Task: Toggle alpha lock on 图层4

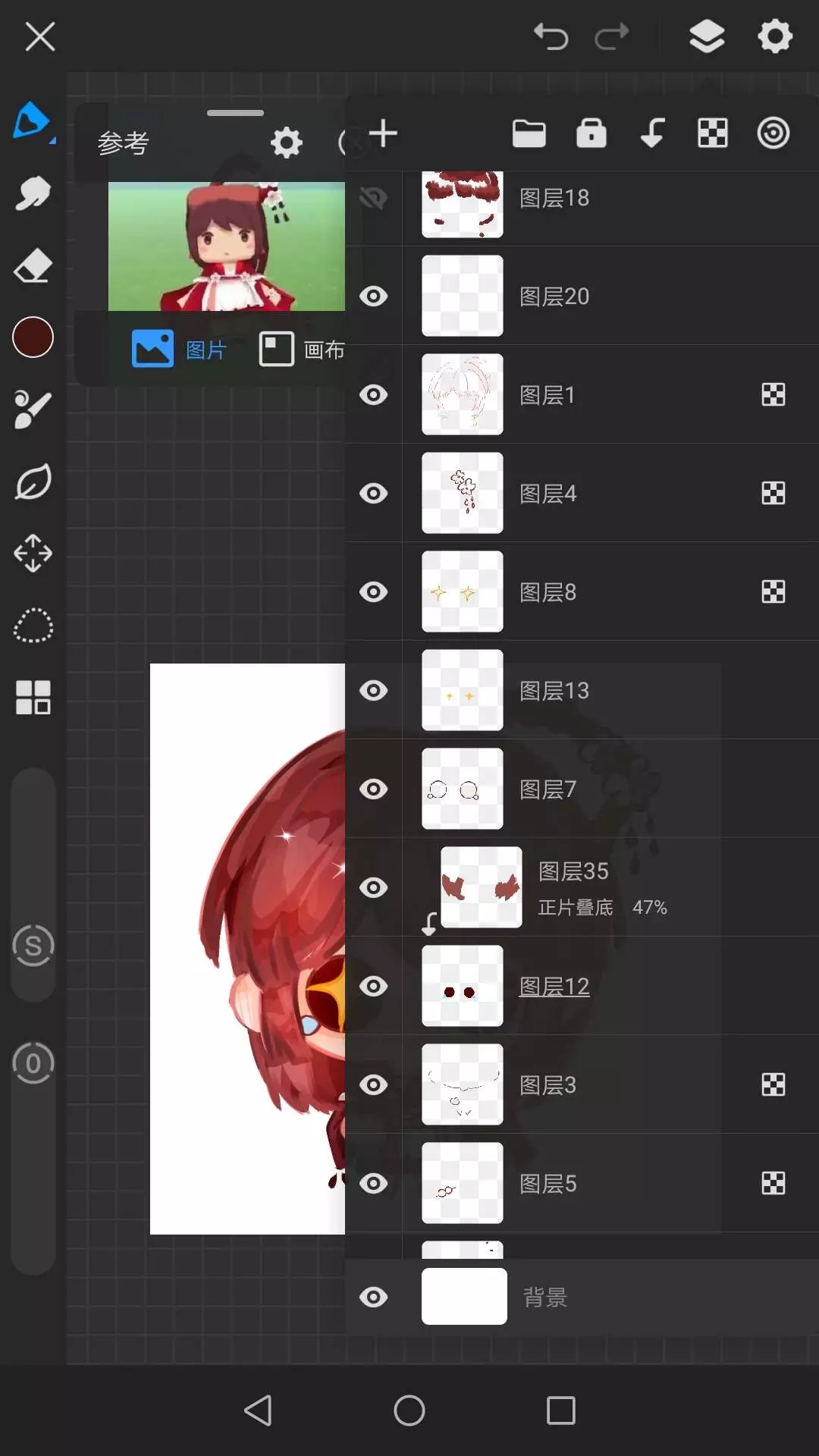Action: click(773, 493)
